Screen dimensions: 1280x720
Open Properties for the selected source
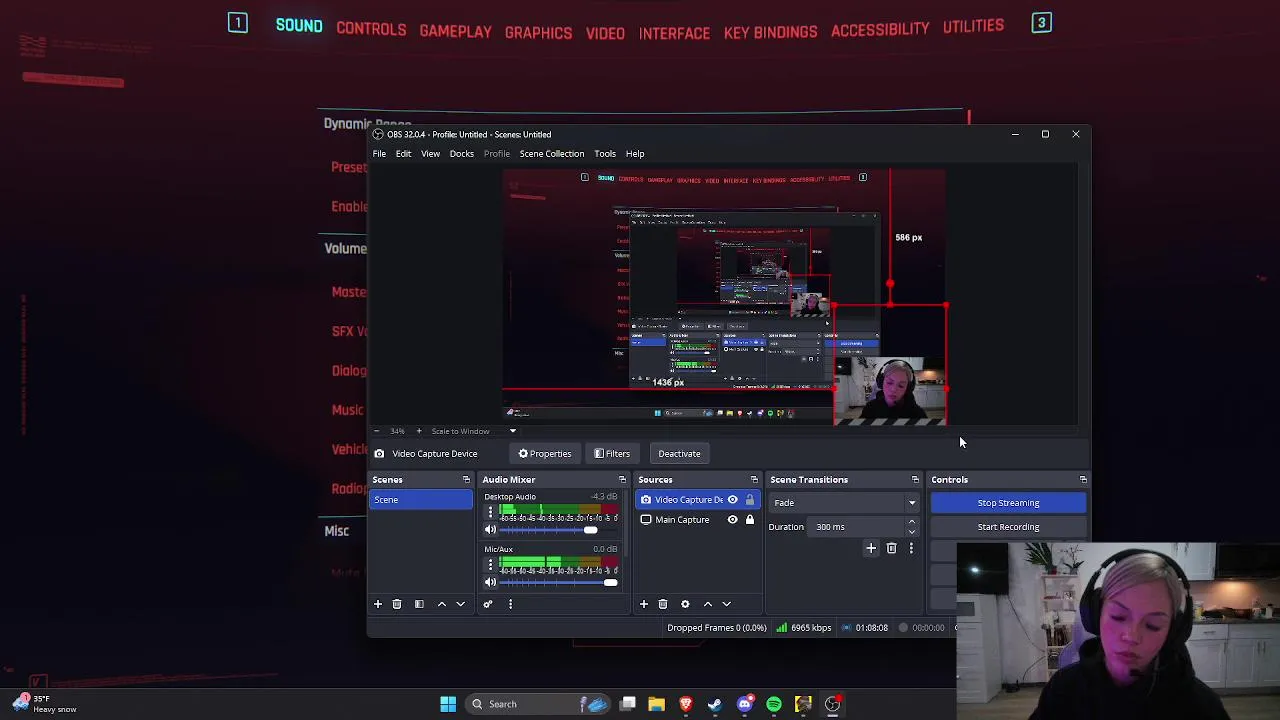click(545, 454)
